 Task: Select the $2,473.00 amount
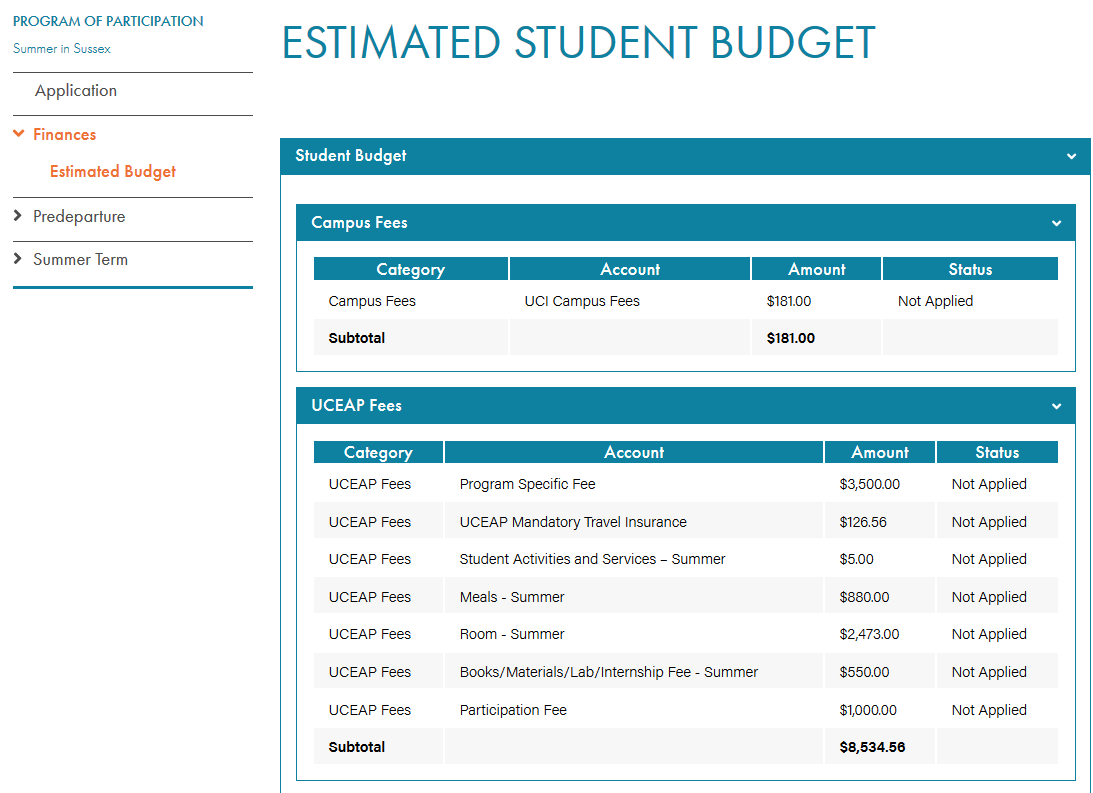[x=869, y=634]
